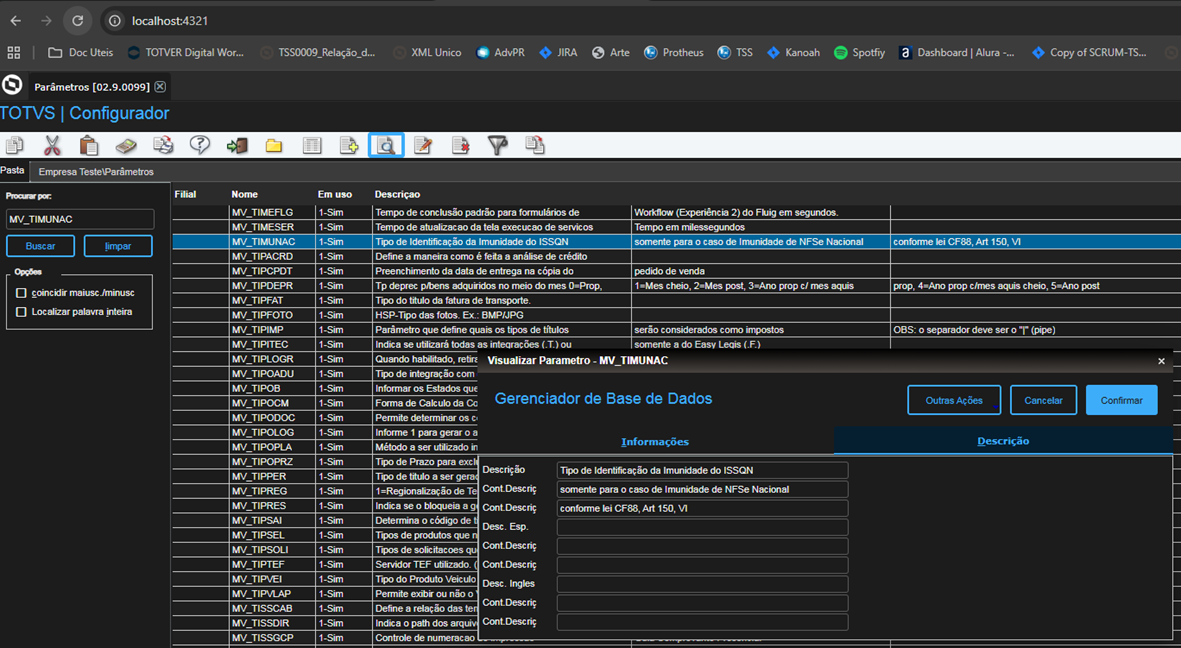Click the delete record red X icon
This screenshot has width=1181, height=648.
[x=461, y=145]
